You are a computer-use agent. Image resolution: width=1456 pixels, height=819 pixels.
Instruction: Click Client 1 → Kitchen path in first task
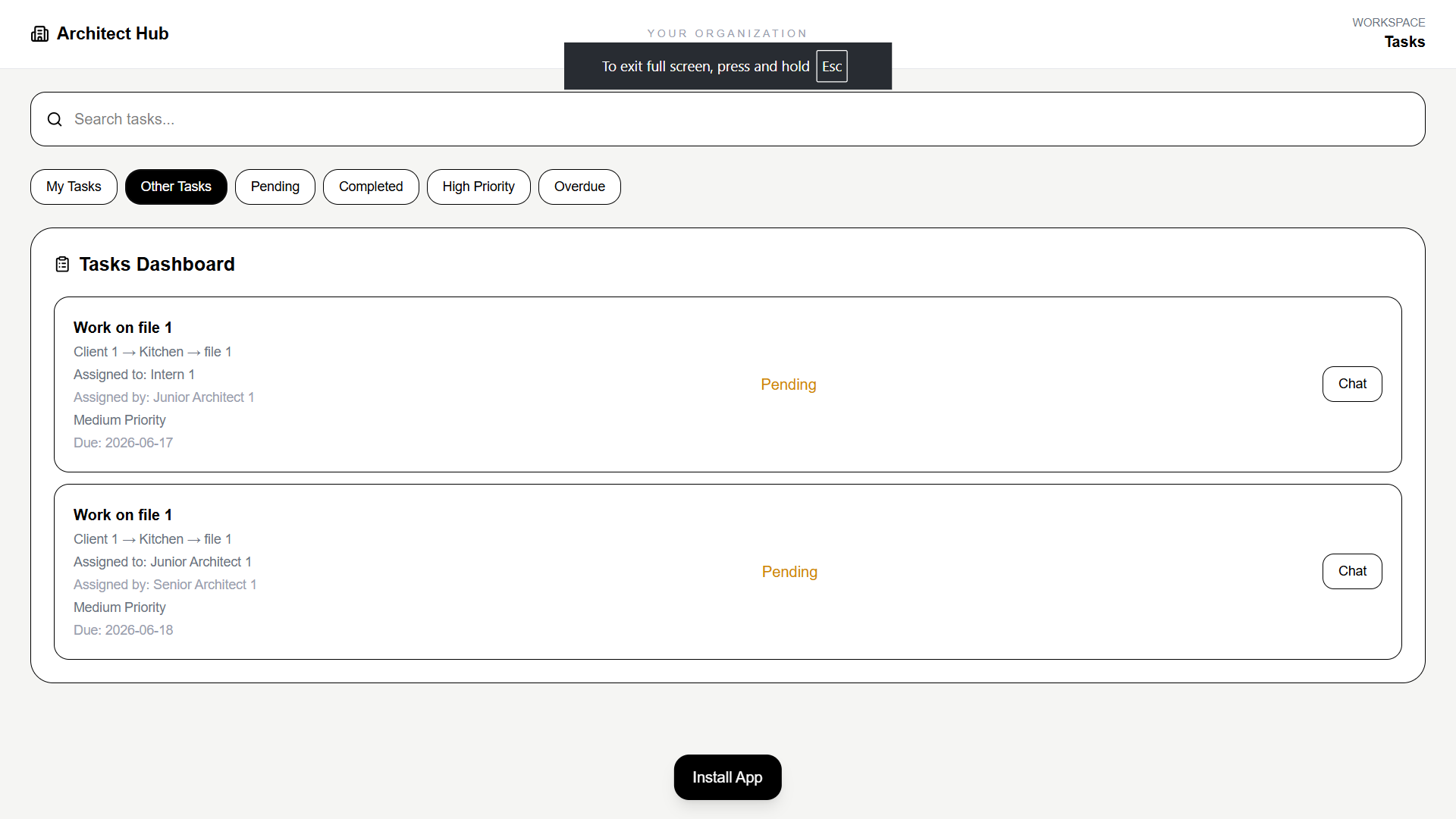(x=152, y=352)
